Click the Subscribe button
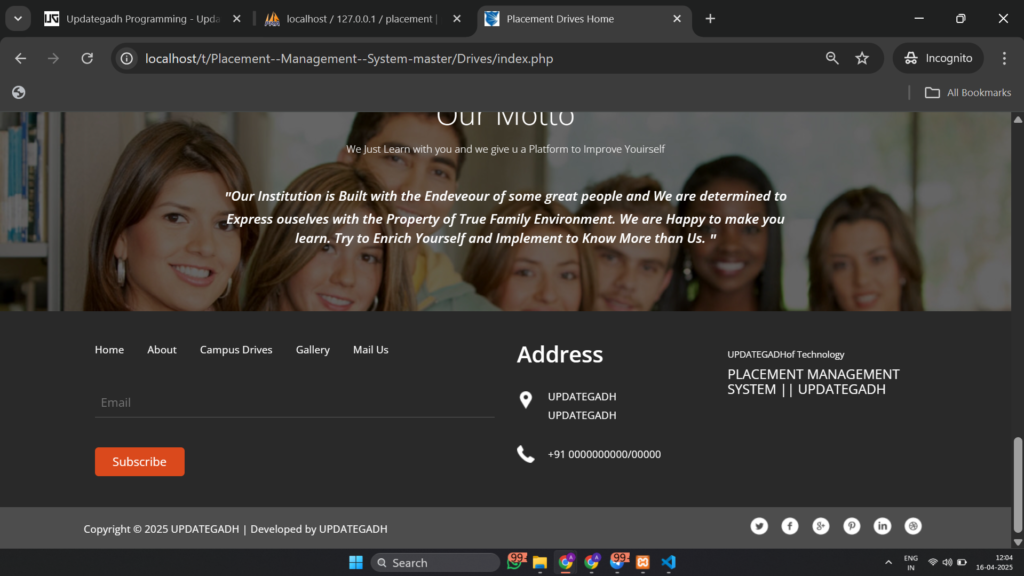 [139, 461]
